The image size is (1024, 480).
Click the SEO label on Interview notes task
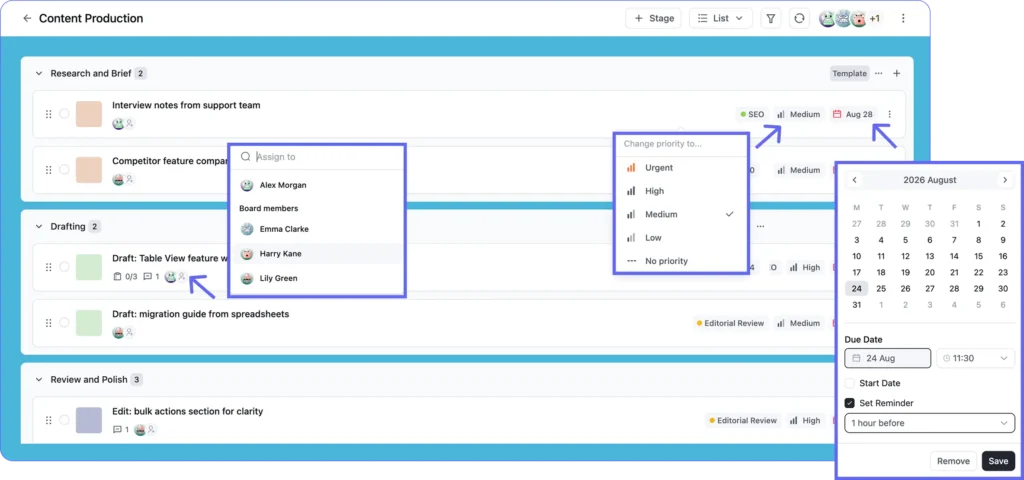[x=752, y=114]
